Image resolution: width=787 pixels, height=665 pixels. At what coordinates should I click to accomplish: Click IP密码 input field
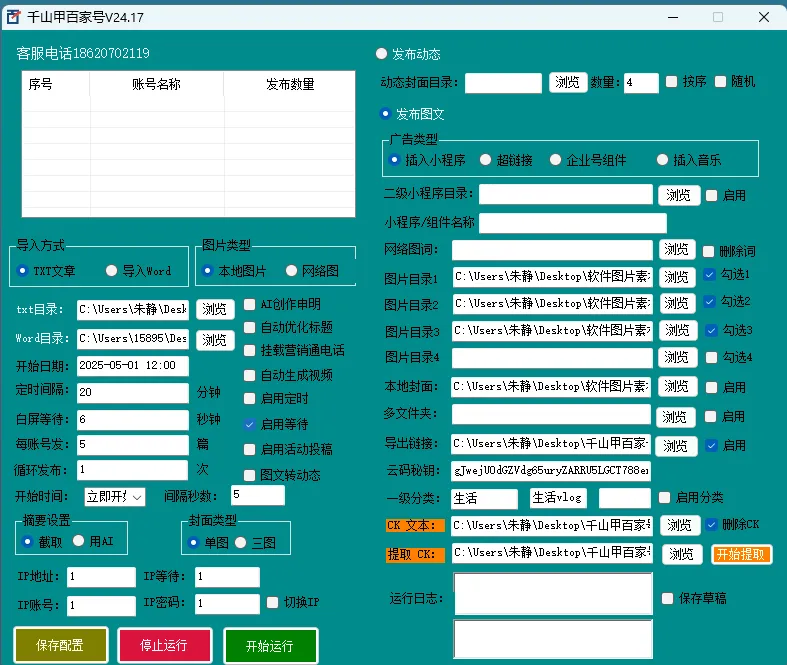[x=227, y=604]
